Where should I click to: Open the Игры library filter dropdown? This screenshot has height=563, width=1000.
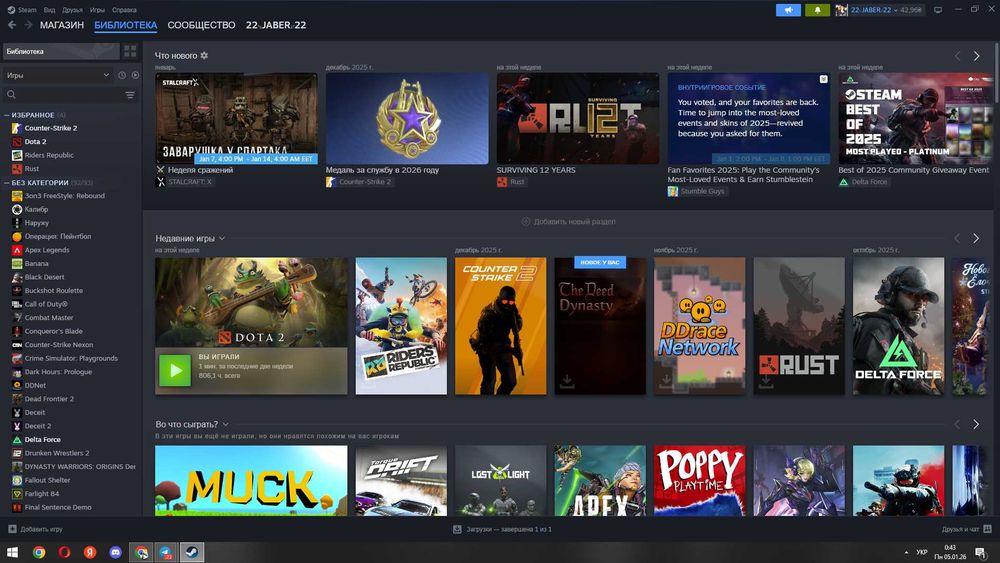(57, 75)
